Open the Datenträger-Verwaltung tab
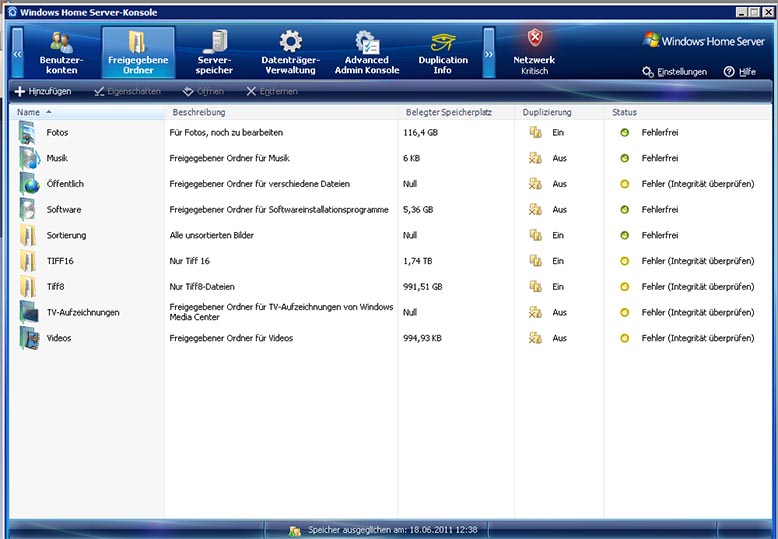This screenshot has width=778, height=539. point(291,53)
